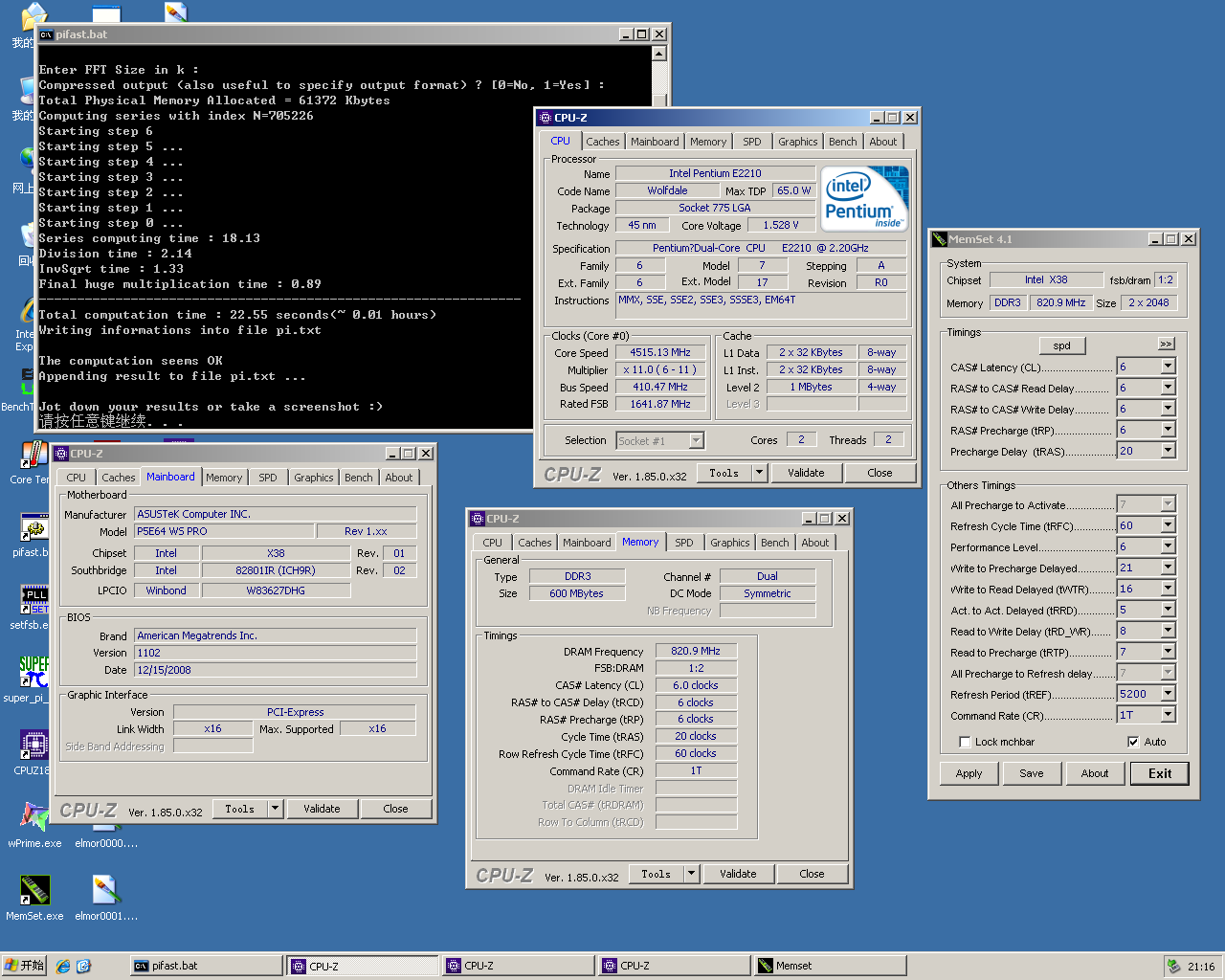This screenshot has height=980, width=1225.
Task: Open the Command Rate (CR) dropdown
Action: pos(1168,715)
